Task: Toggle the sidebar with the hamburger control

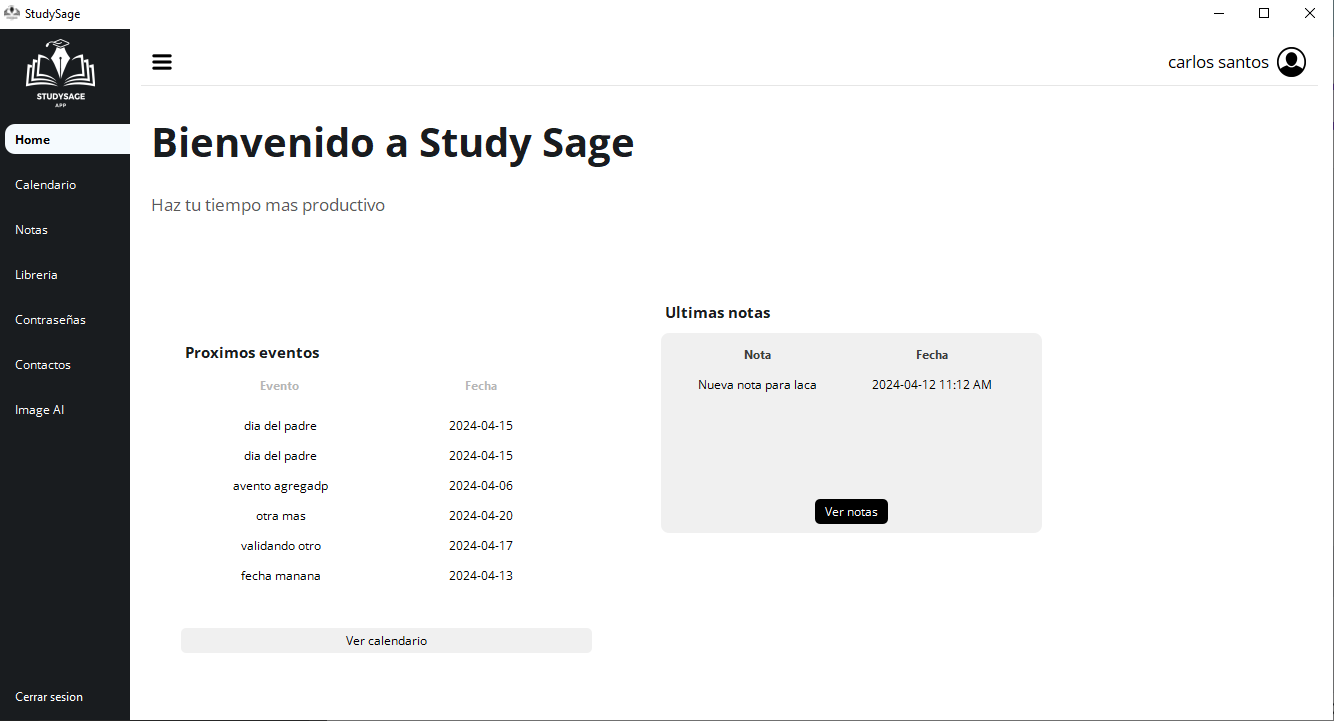Action: click(161, 61)
